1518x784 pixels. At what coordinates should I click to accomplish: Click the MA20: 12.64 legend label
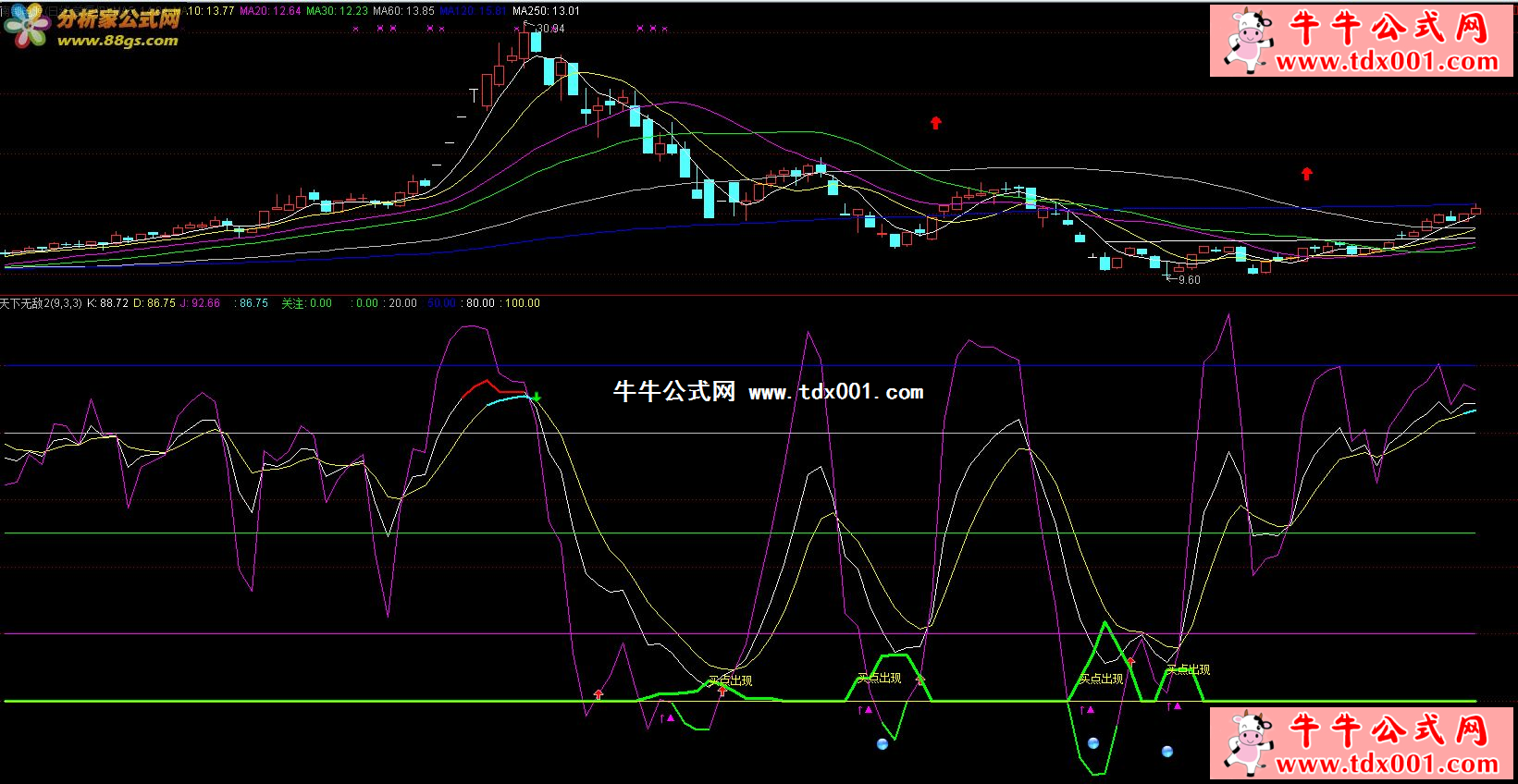(x=270, y=11)
